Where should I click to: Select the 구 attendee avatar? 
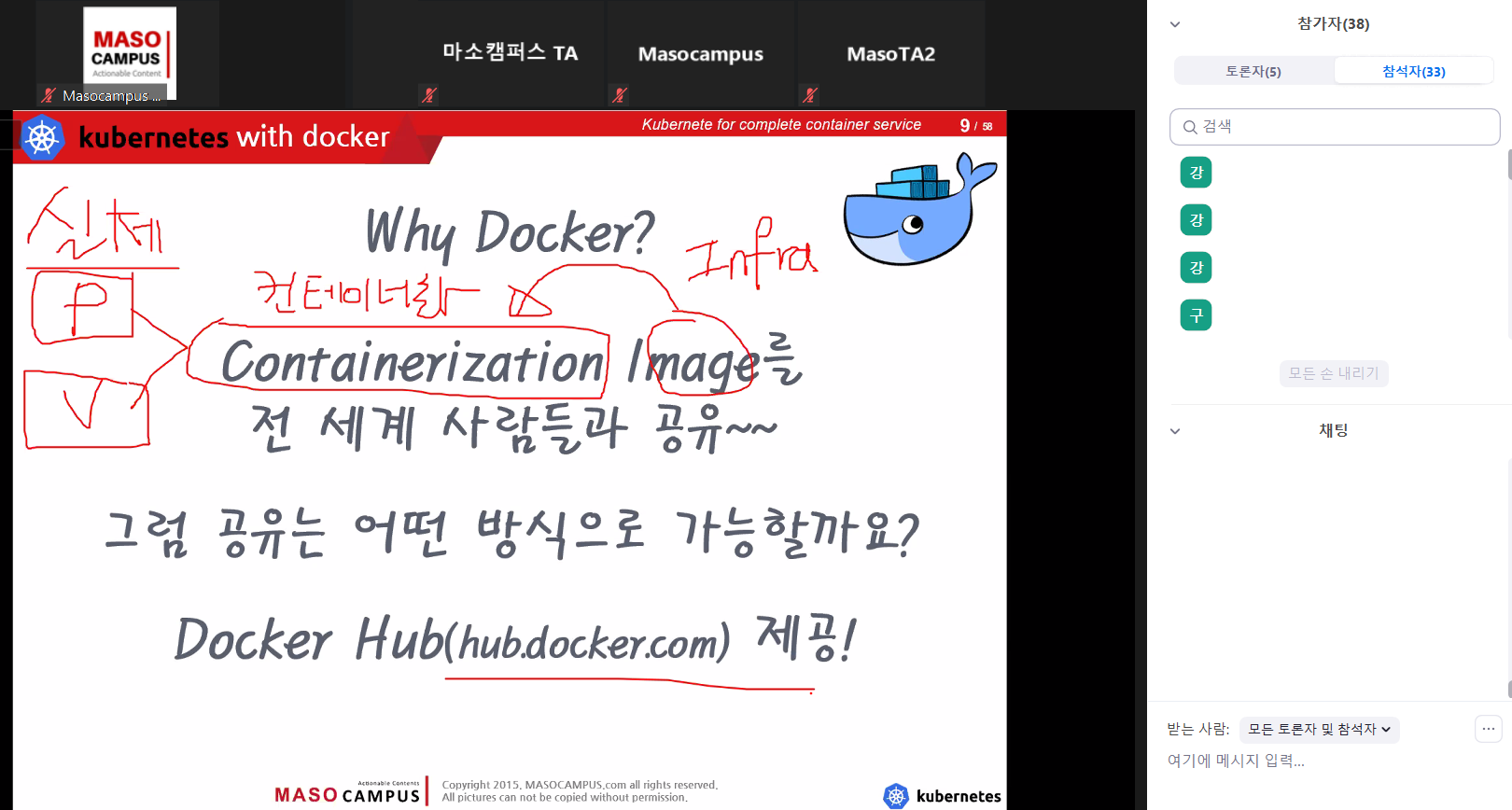1196,315
